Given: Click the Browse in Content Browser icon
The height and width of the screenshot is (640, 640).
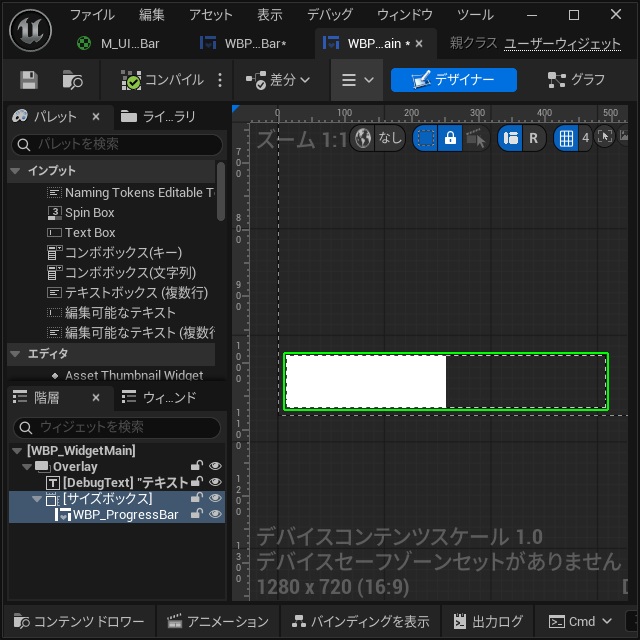Looking at the screenshot, I should 72,80.
